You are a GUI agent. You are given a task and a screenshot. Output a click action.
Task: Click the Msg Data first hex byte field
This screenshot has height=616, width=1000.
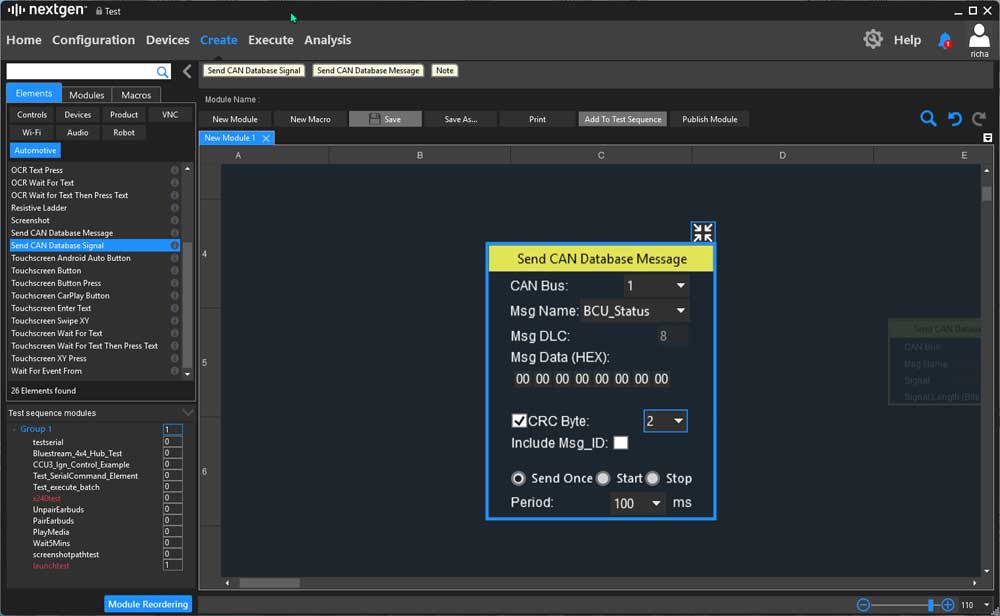click(x=522, y=379)
